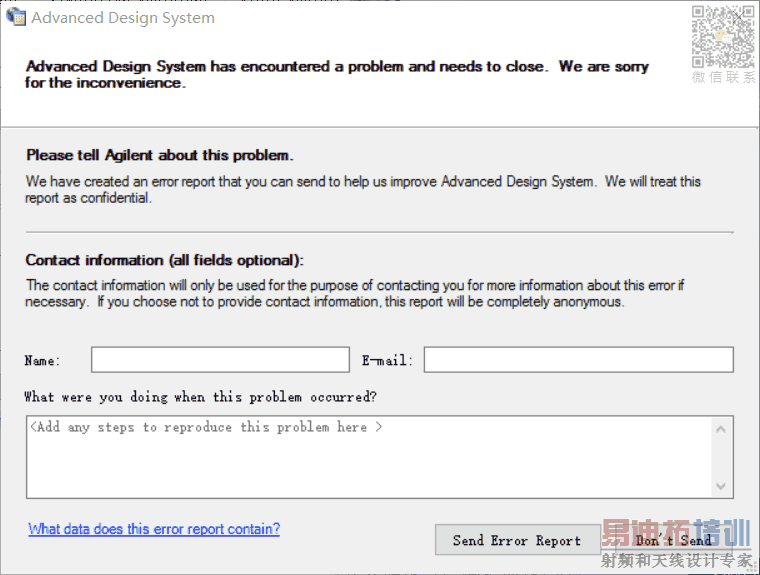Click the Advanced Design System title bar icon
Screen dimensions: 760x575
16,17
